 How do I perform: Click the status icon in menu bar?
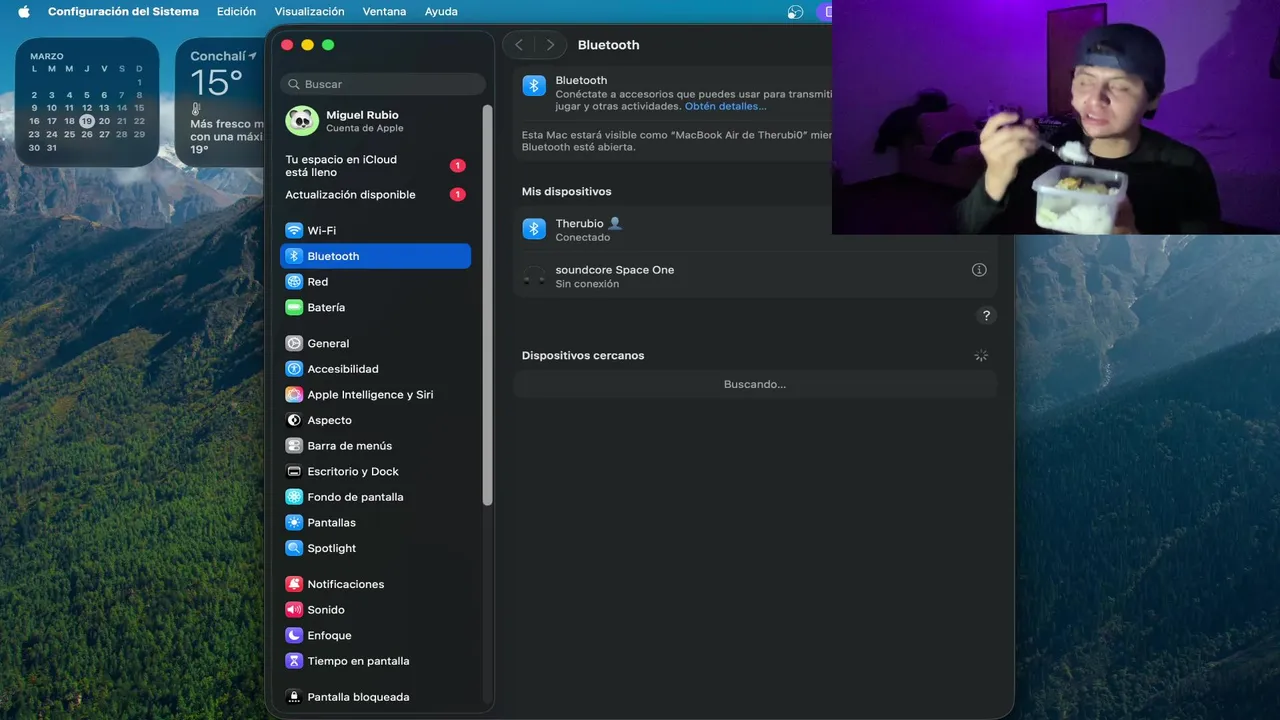tap(796, 12)
